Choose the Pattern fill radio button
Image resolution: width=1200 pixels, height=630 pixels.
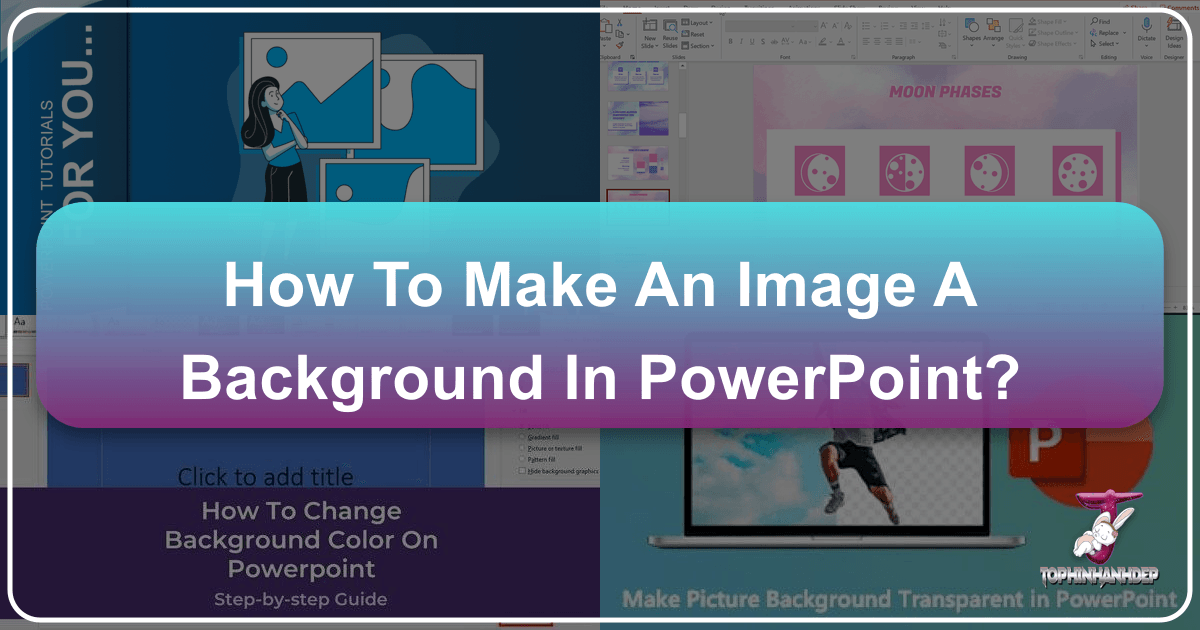(x=522, y=459)
